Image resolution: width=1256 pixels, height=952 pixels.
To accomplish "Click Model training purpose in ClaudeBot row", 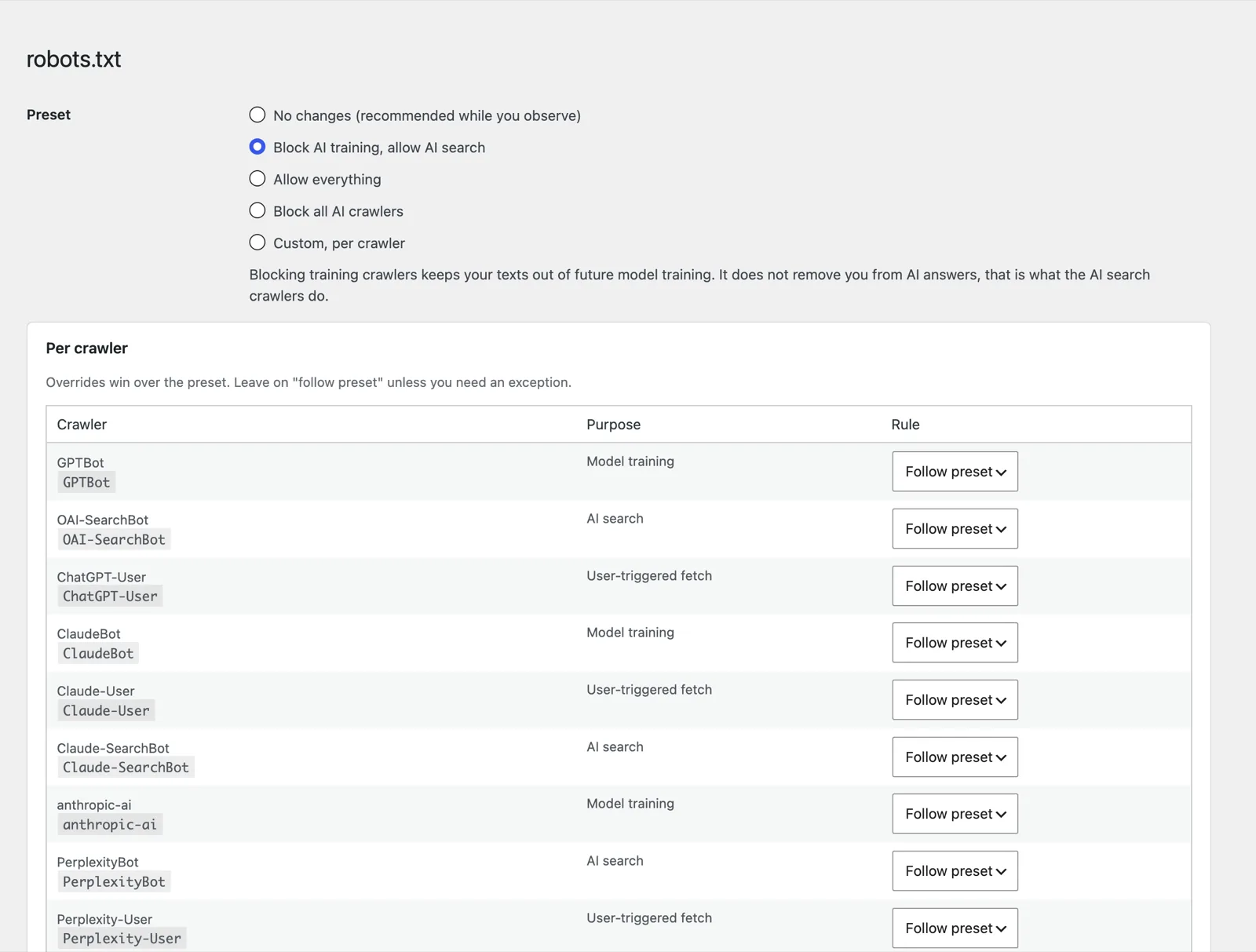I will click(630, 633).
